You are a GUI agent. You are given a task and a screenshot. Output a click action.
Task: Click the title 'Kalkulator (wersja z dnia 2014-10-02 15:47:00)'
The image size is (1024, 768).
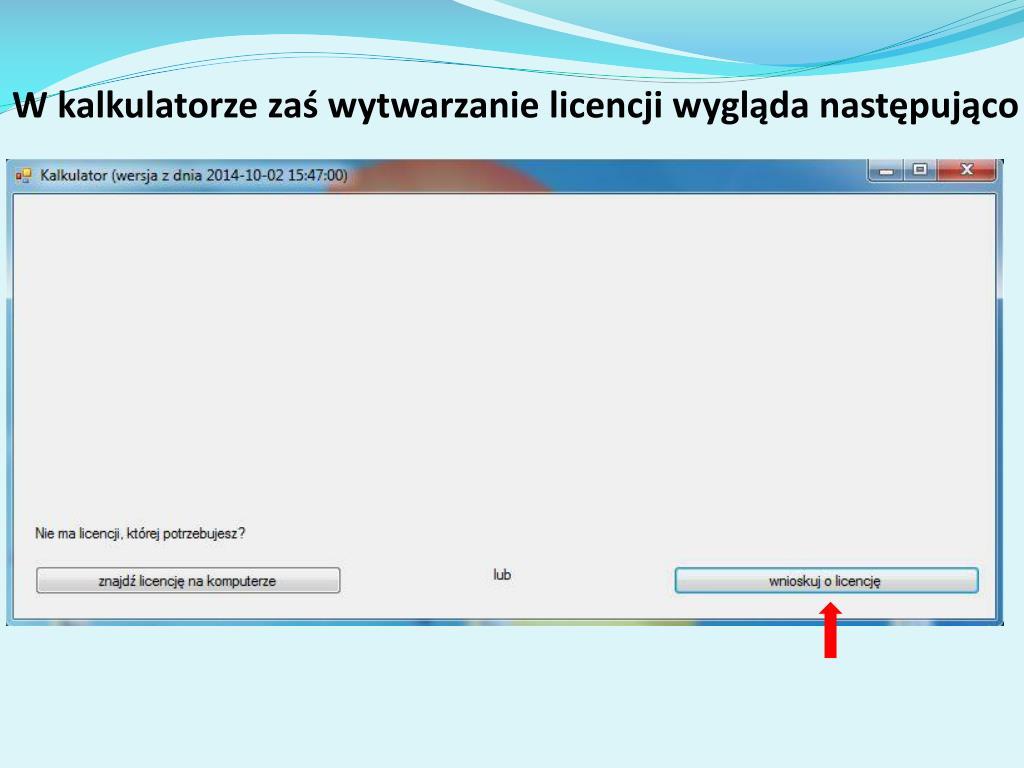click(x=194, y=176)
